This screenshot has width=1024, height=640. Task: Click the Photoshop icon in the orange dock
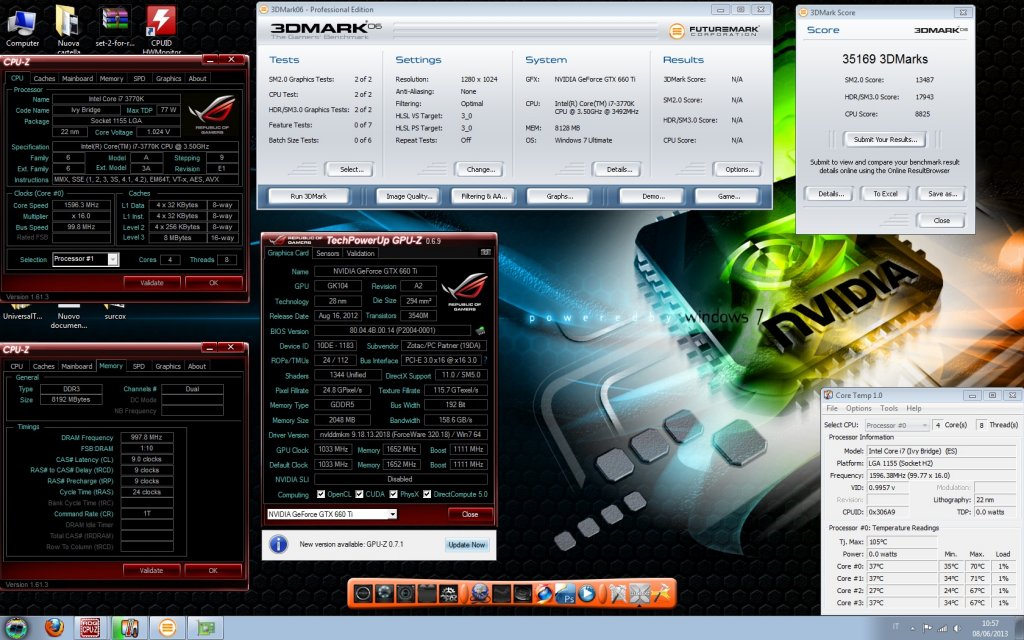click(x=565, y=594)
